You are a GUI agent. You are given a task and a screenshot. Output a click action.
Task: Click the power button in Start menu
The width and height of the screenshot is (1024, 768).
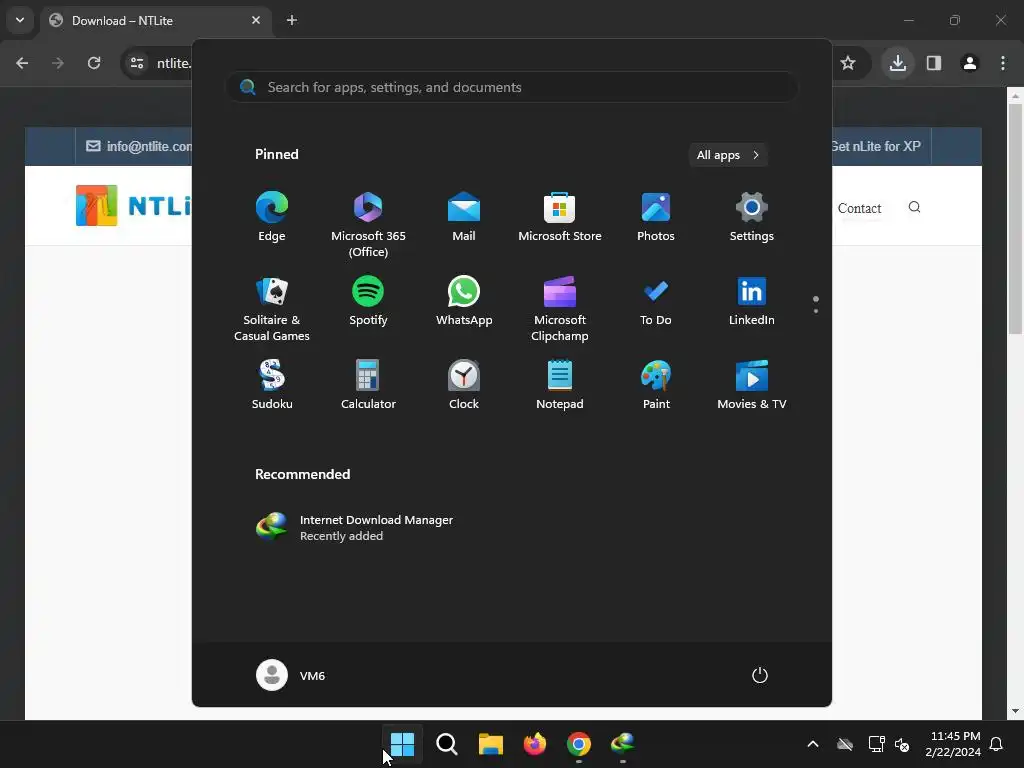[x=760, y=675]
